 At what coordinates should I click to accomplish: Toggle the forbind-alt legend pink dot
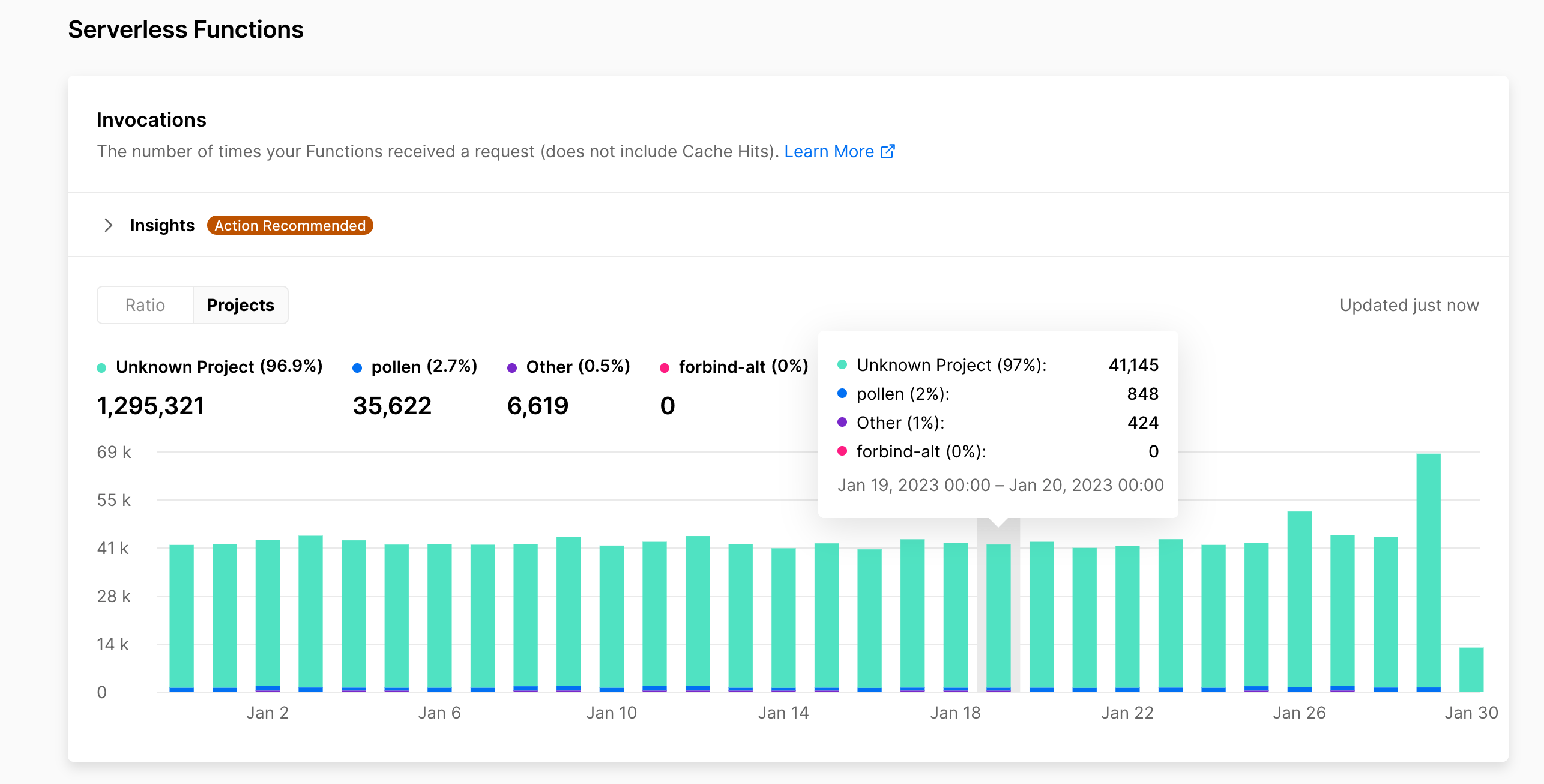click(665, 367)
